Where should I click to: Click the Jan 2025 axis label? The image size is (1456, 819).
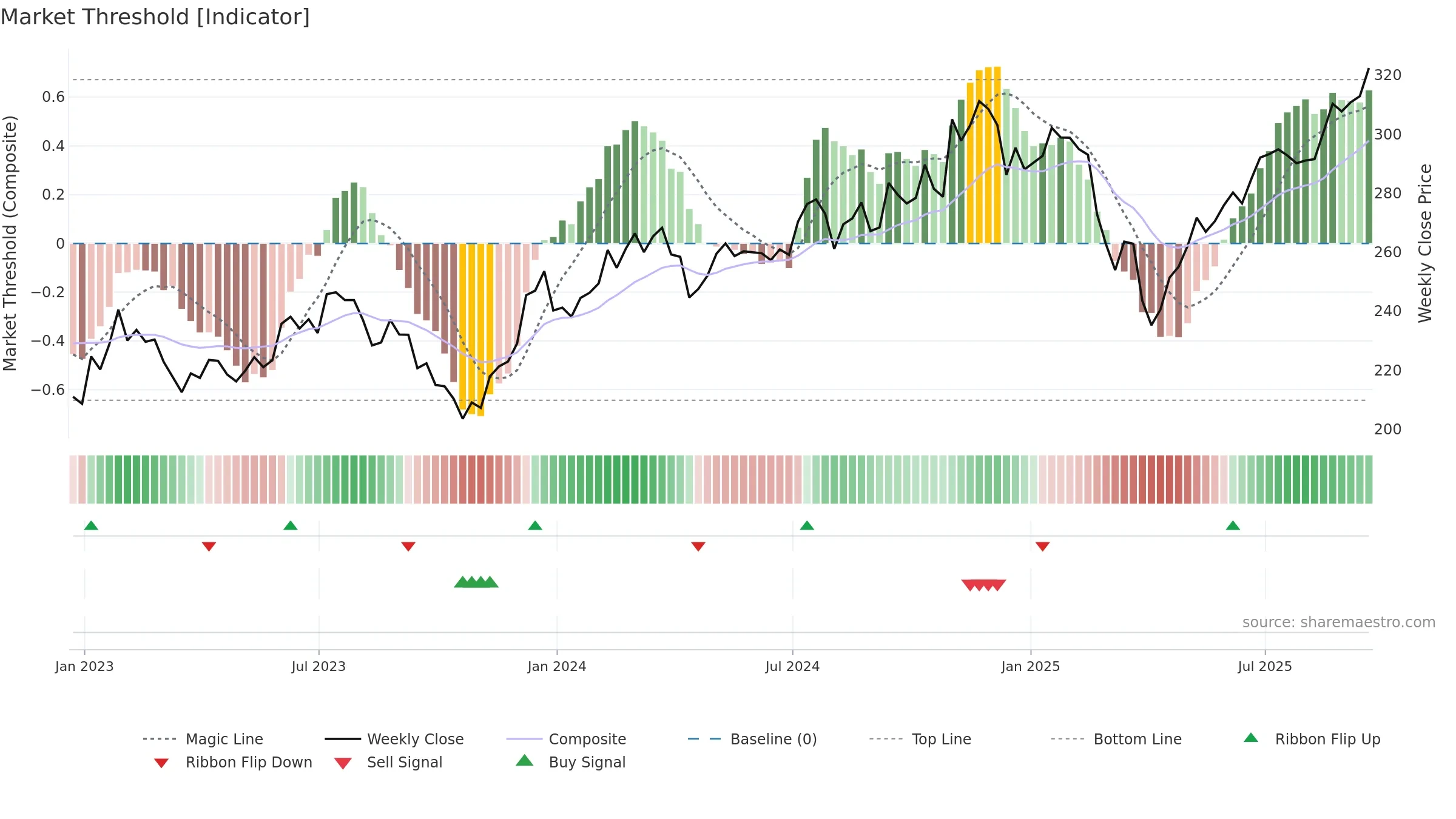1031,666
